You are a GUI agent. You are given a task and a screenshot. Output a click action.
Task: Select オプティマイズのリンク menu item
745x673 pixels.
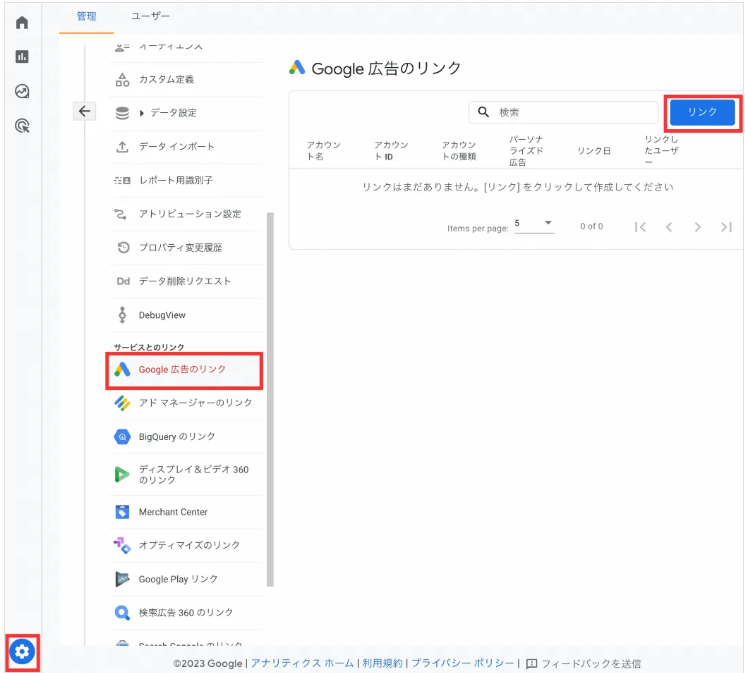click(x=185, y=545)
